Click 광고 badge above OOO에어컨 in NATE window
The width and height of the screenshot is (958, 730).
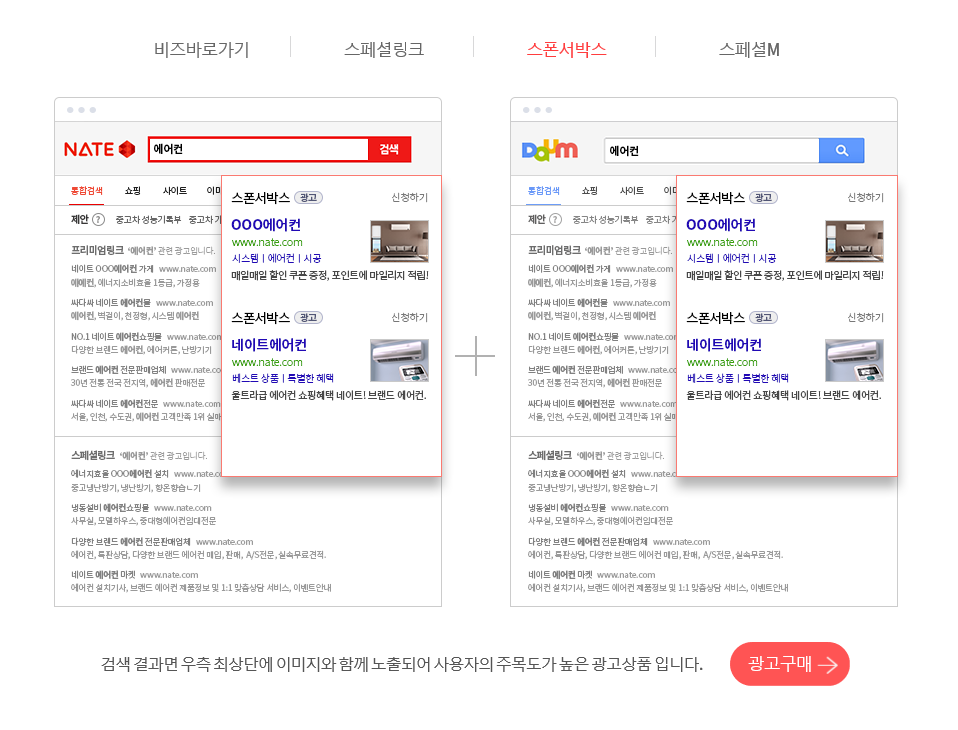pyautogui.click(x=309, y=197)
